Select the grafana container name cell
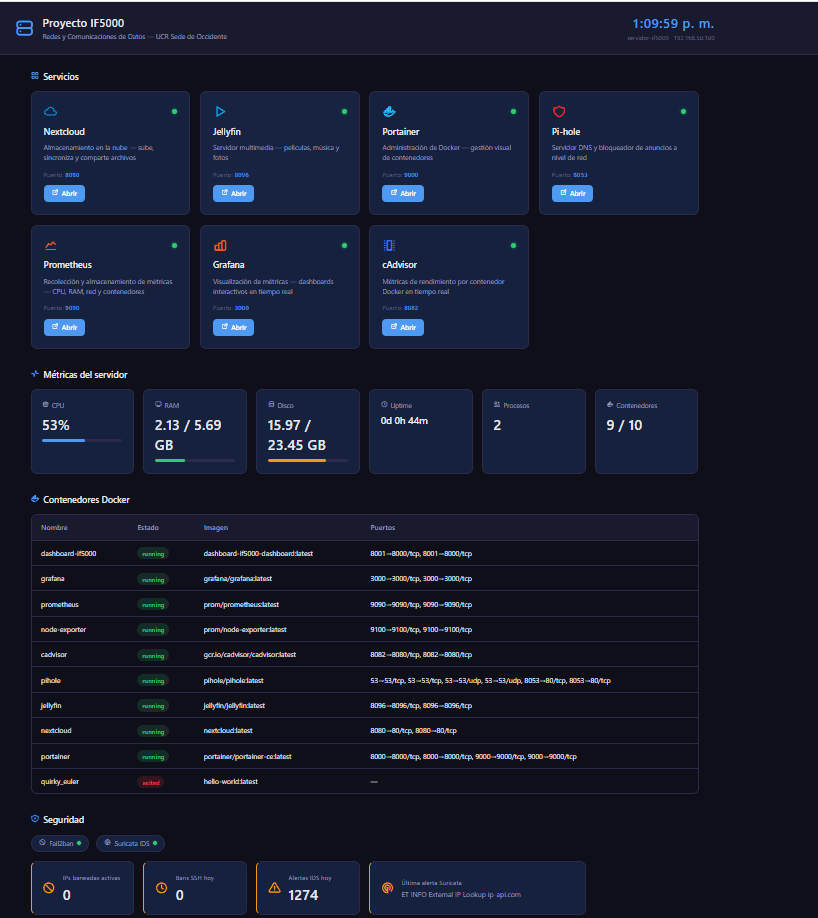 tap(53, 578)
